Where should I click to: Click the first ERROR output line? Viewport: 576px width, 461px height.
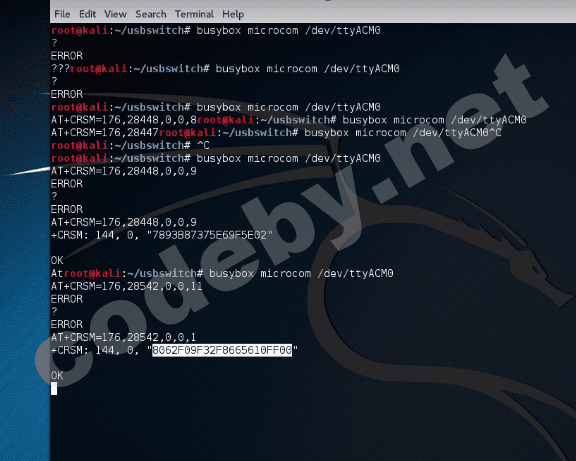click(x=67, y=56)
